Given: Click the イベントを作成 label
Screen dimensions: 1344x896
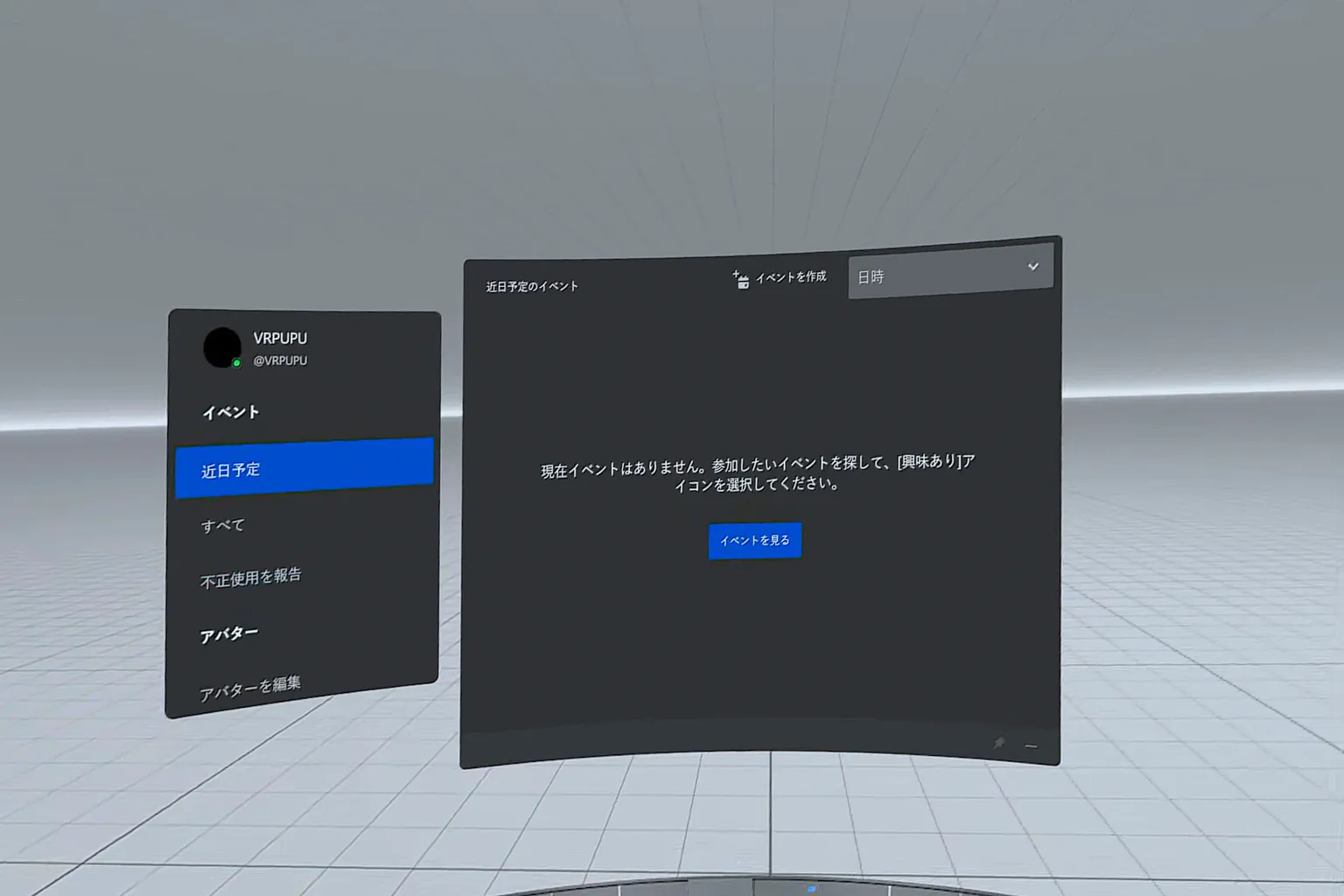Looking at the screenshot, I should point(791,277).
